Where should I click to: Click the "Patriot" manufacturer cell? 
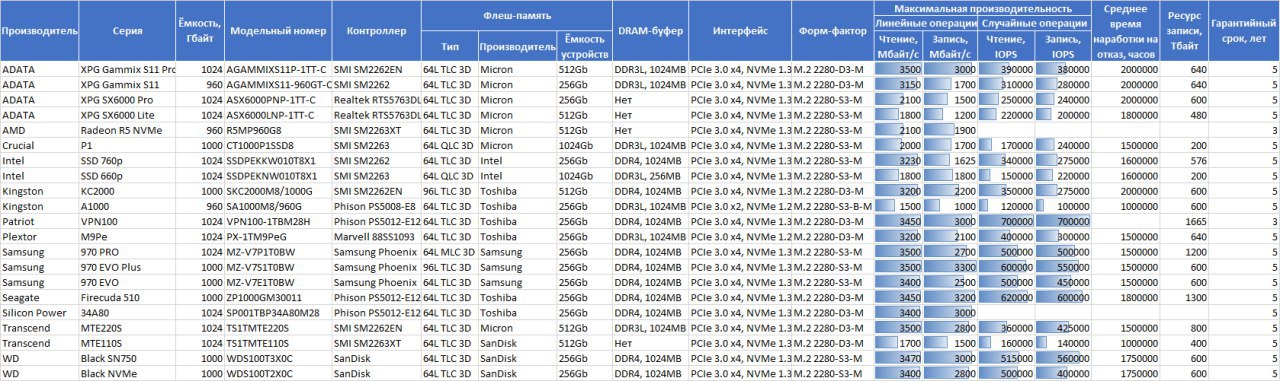pyautogui.click(x=39, y=222)
